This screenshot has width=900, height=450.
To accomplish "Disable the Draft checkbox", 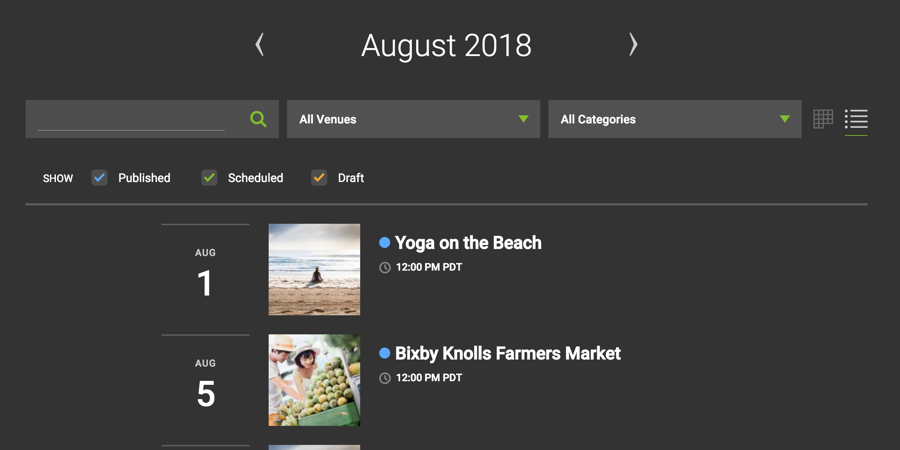I will click(319, 178).
